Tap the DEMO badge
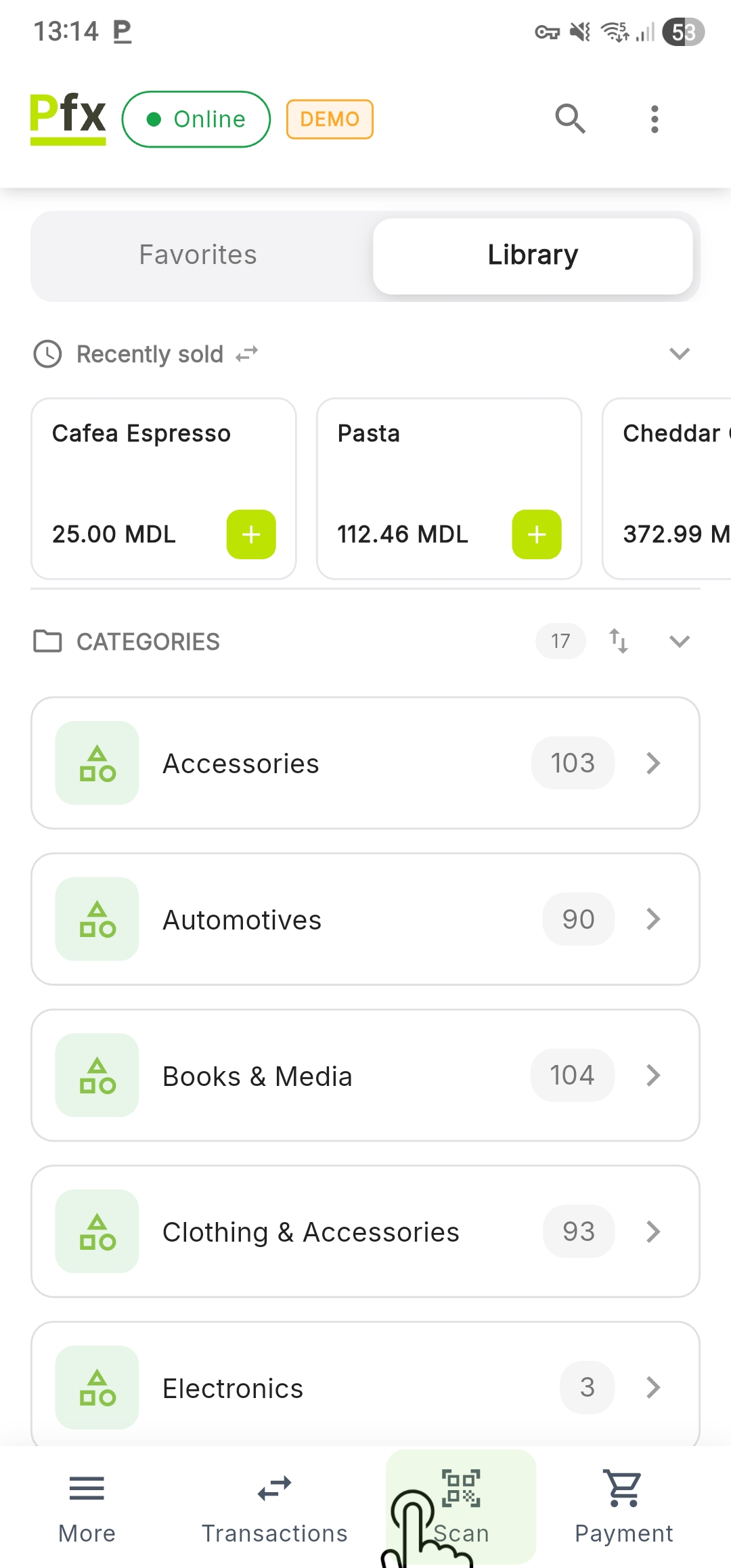 click(330, 119)
